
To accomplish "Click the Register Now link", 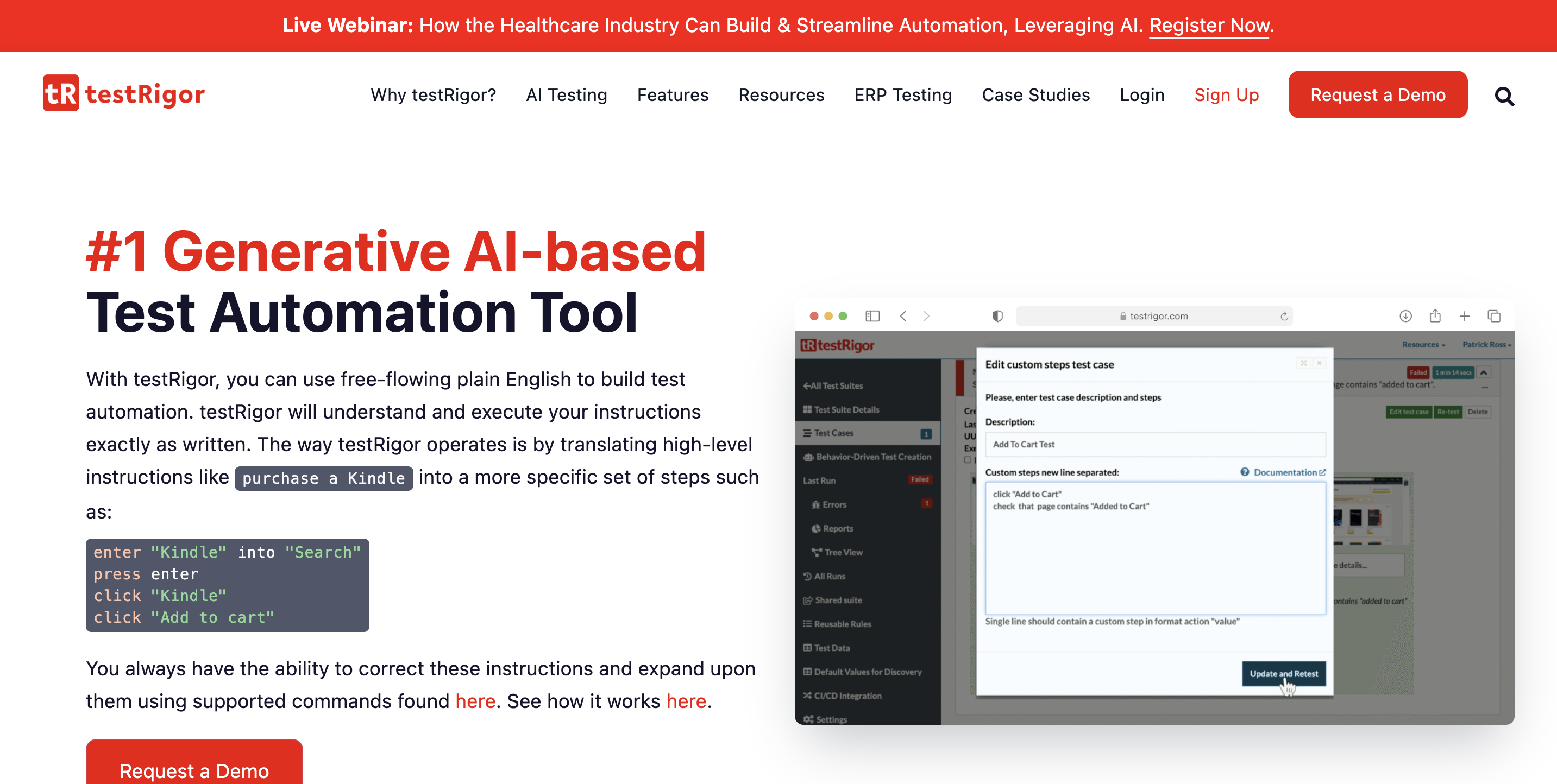I will [1209, 26].
